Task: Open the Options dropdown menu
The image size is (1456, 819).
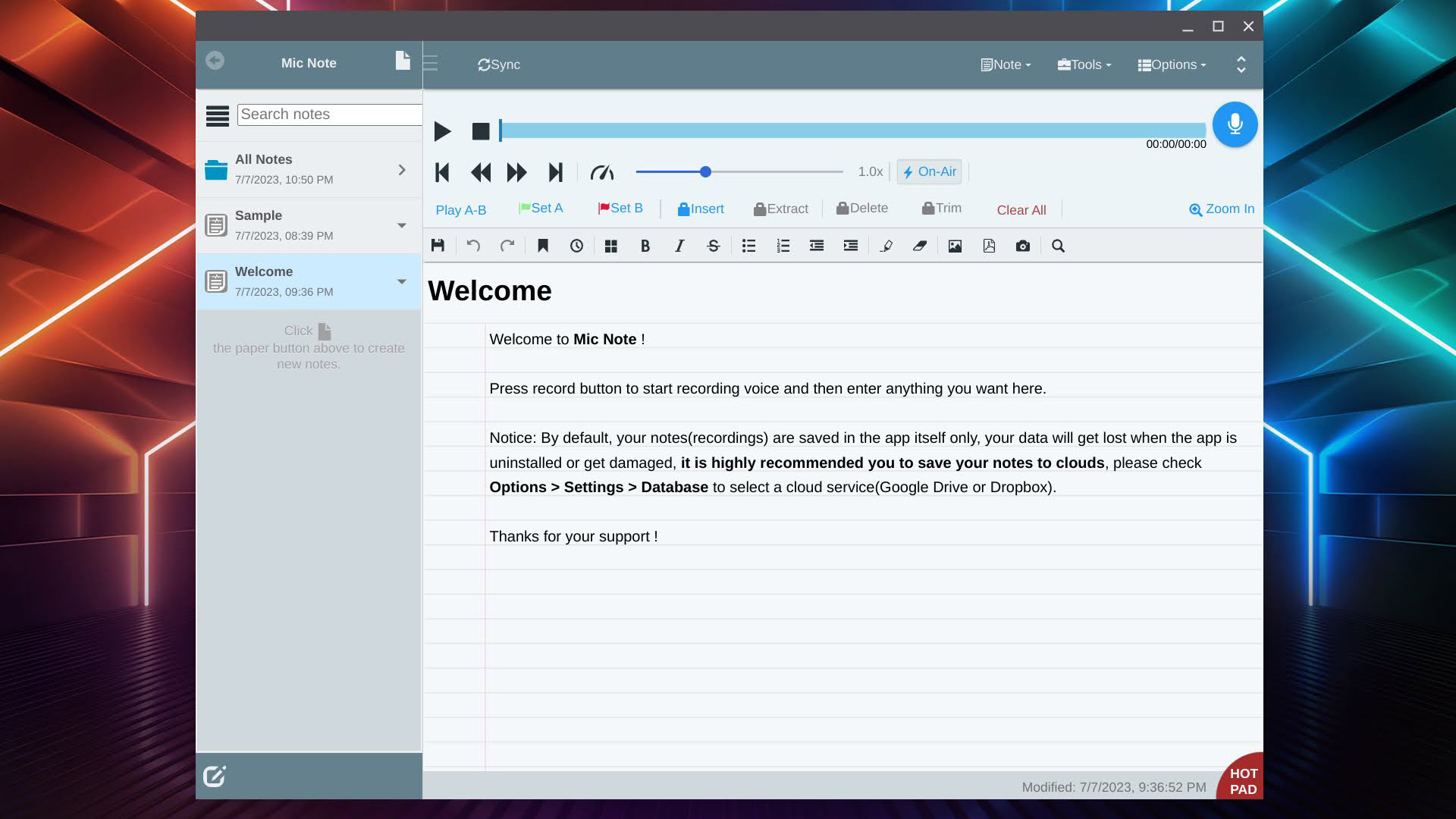Action: point(1172,65)
